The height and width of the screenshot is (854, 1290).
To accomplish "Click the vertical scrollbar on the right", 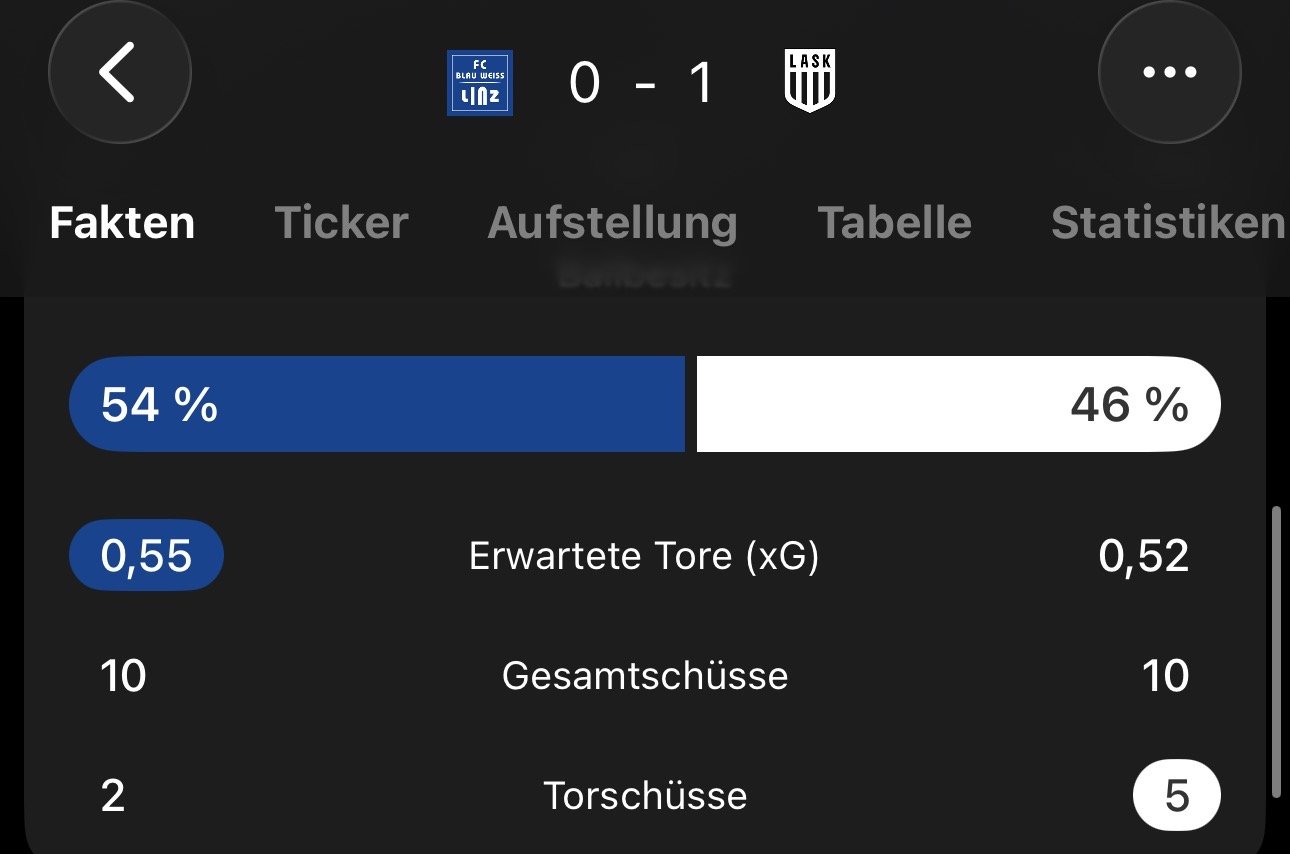I will pyautogui.click(x=1276, y=652).
